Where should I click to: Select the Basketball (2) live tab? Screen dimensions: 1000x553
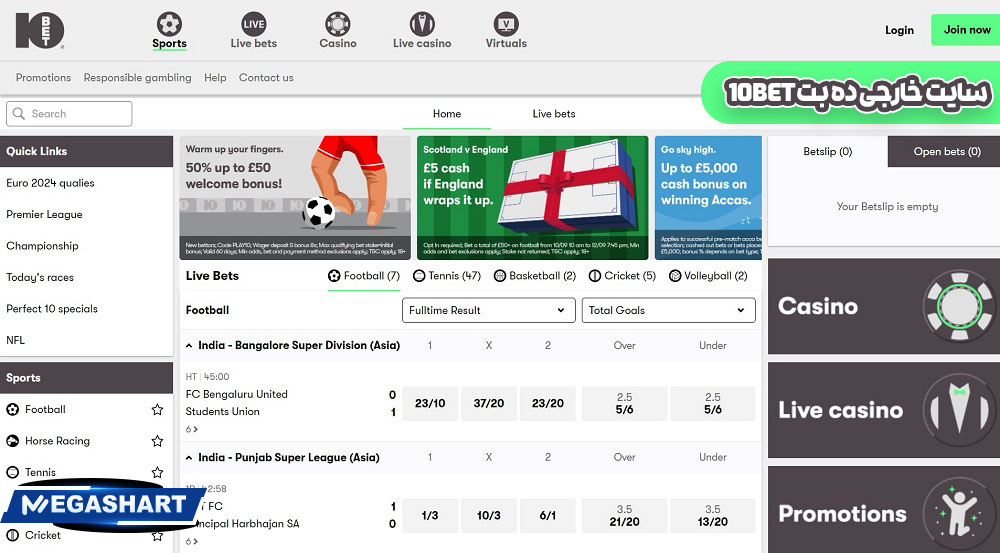tap(535, 276)
